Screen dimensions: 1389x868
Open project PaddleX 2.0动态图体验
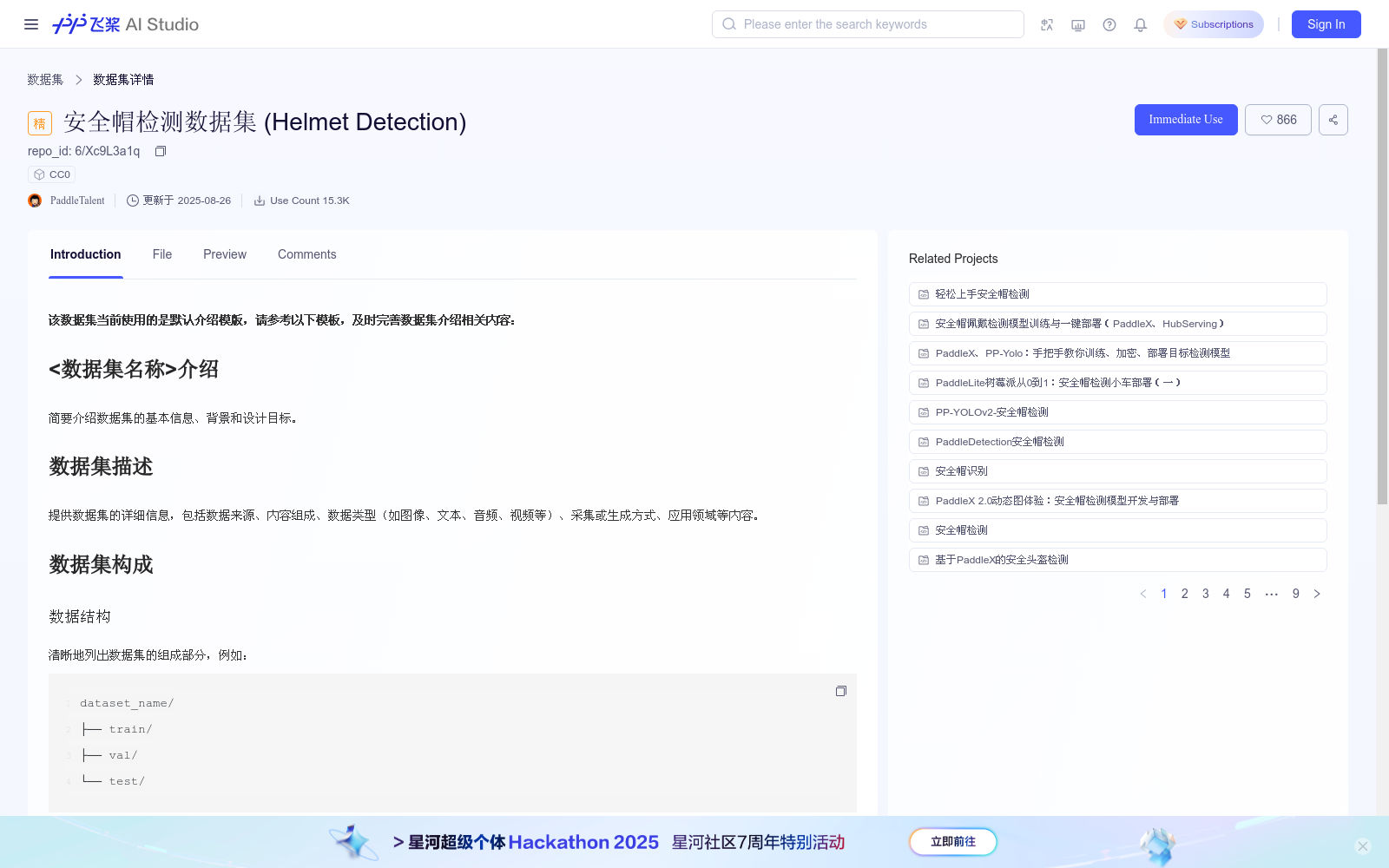point(1118,501)
